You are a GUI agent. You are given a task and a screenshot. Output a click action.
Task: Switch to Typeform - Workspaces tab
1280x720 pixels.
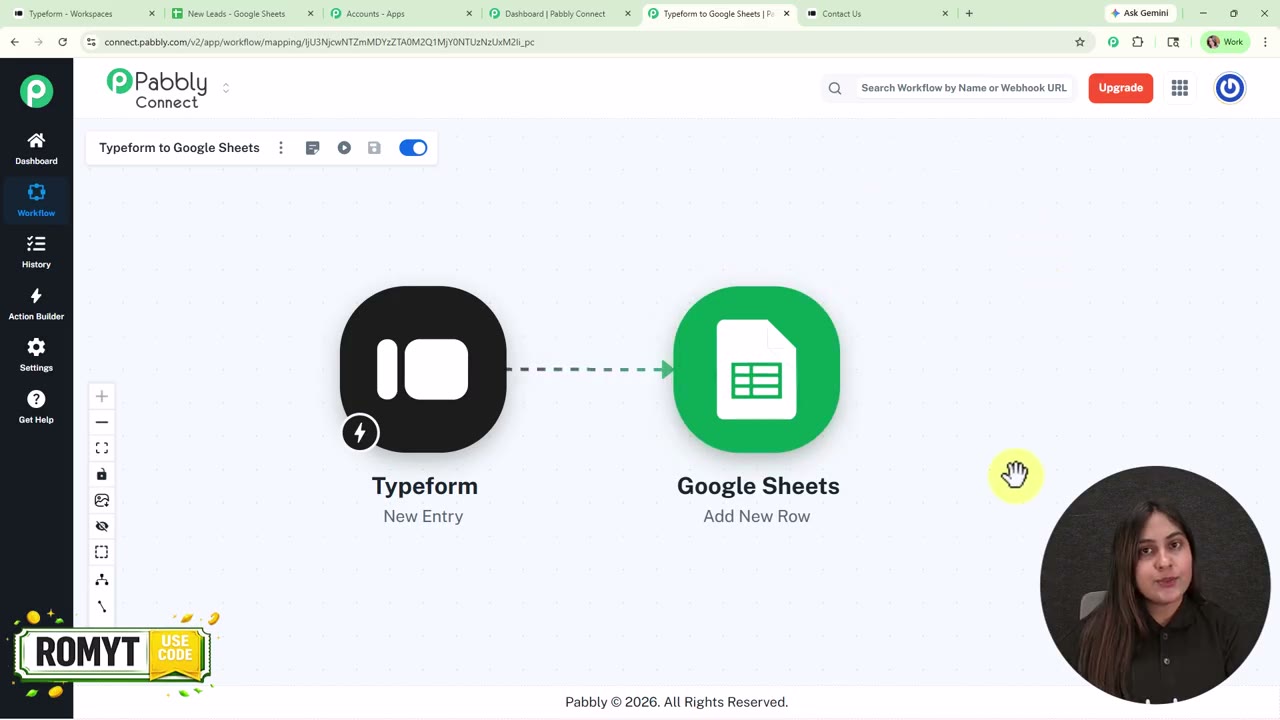click(82, 14)
